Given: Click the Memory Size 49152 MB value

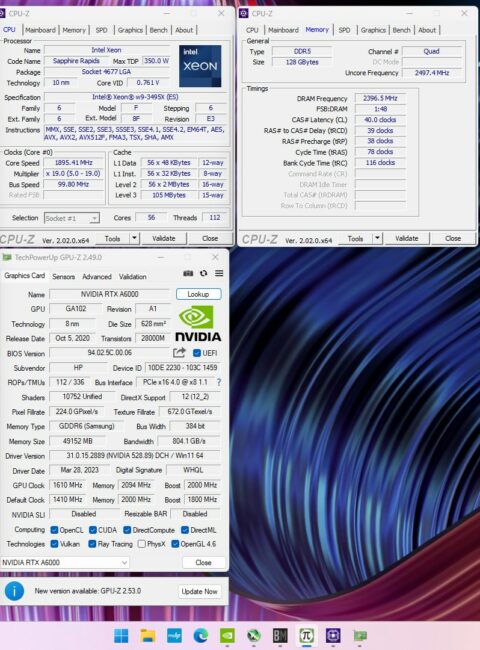Looking at the screenshot, I should pos(78,441).
